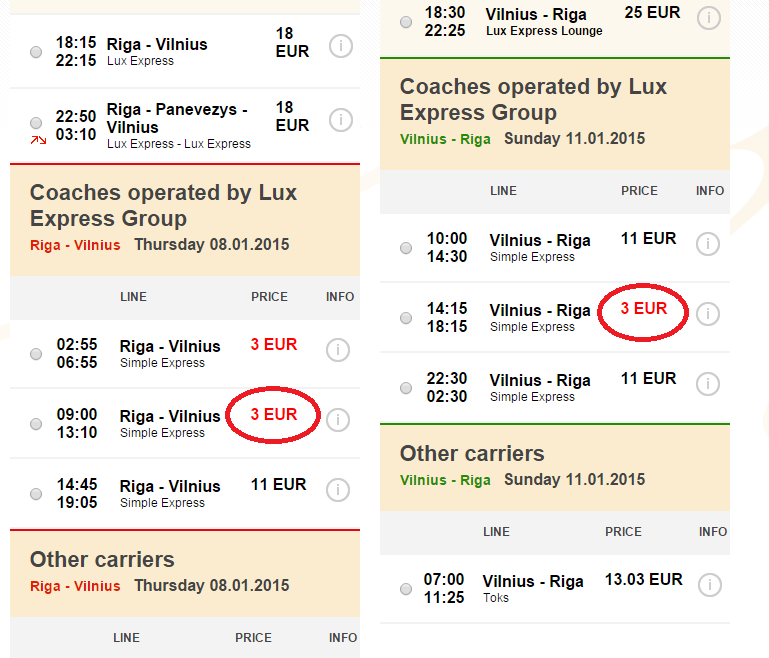Image resolution: width=769 pixels, height=658 pixels.
Task: Select the 22:30 Vilnius - Riga radio button
Action: [406, 388]
